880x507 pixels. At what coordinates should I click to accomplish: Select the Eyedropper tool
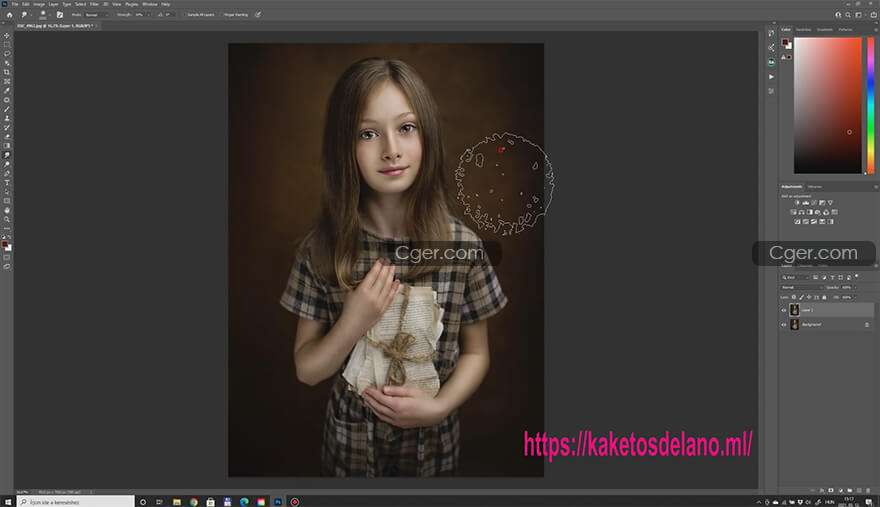pos(7,90)
